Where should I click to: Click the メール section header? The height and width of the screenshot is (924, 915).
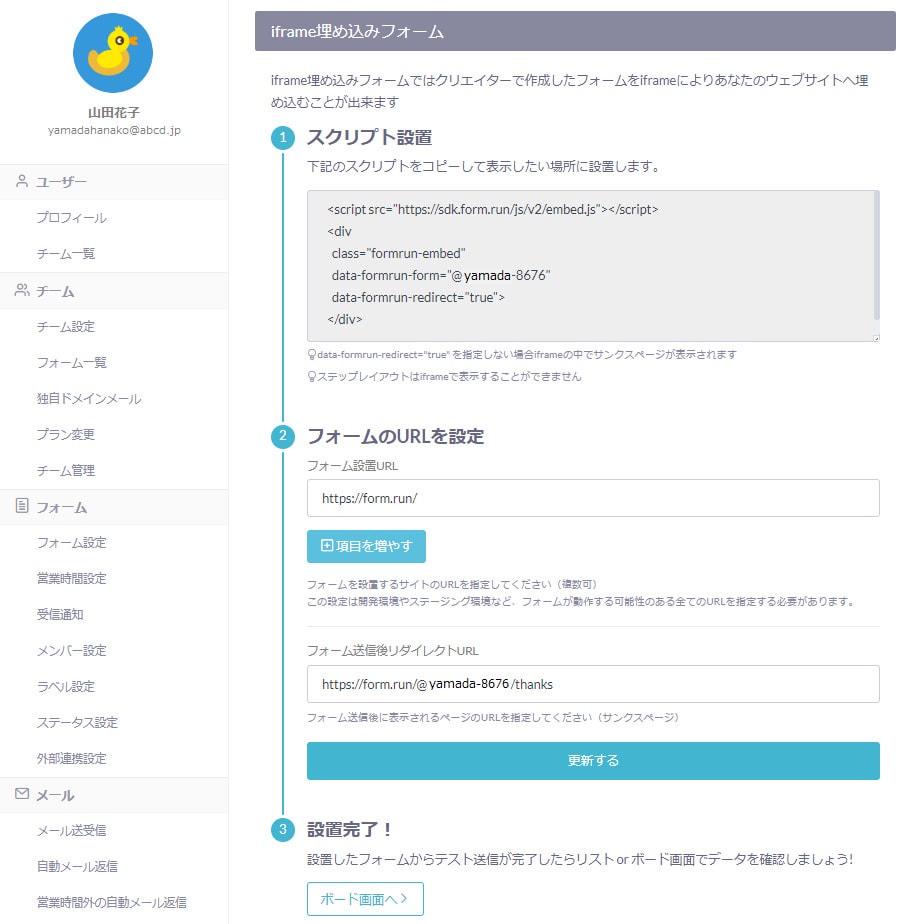pos(114,795)
